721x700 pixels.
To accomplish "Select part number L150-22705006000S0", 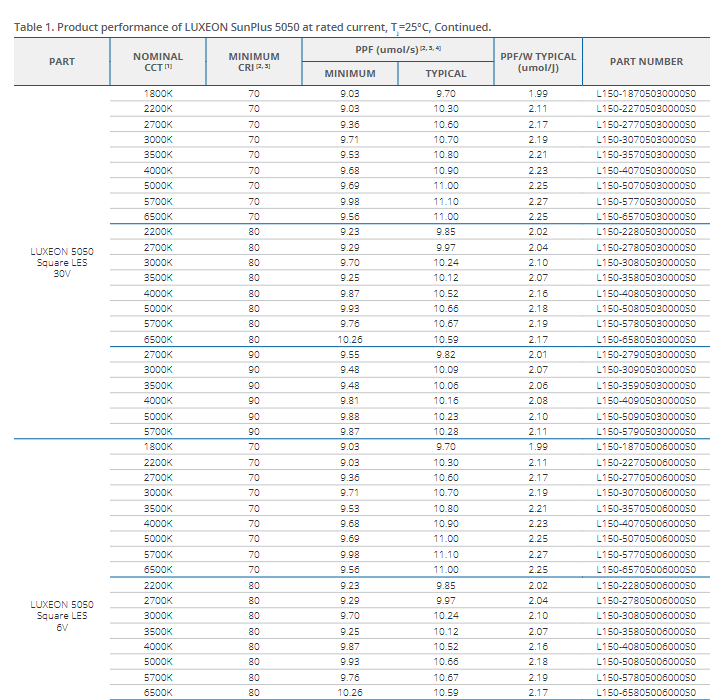I will (646, 462).
